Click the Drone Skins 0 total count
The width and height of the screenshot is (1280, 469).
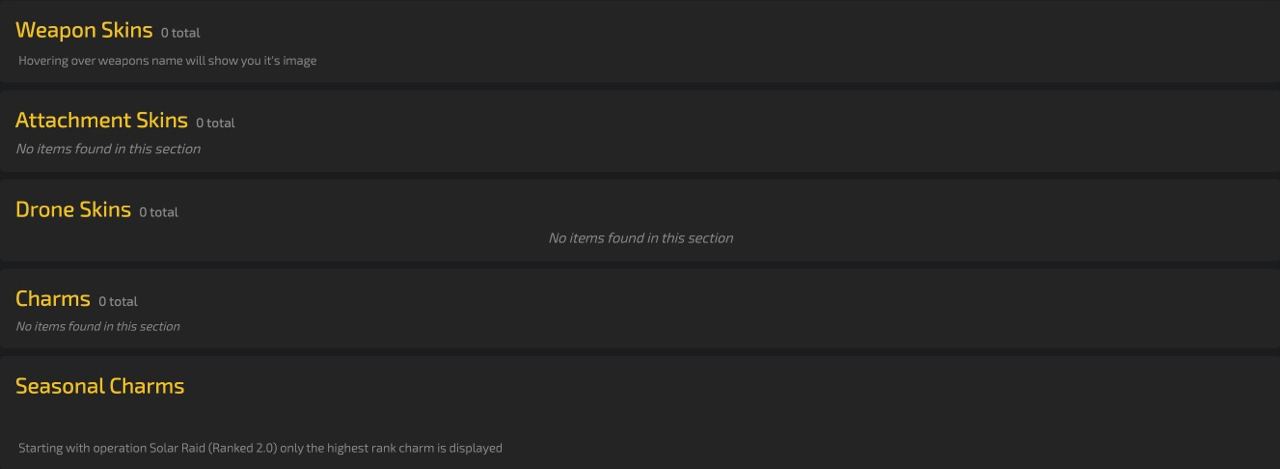point(158,212)
